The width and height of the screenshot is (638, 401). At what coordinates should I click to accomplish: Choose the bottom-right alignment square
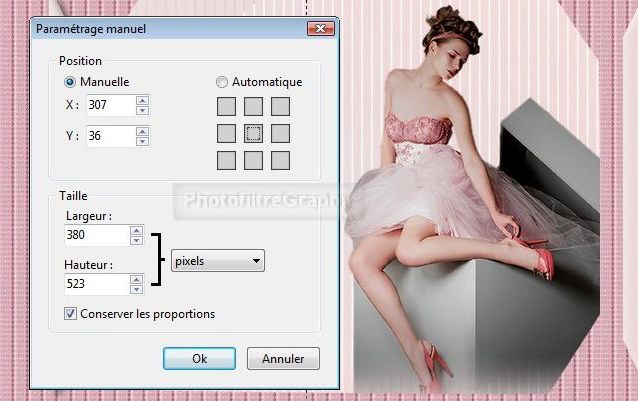coord(280,160)
